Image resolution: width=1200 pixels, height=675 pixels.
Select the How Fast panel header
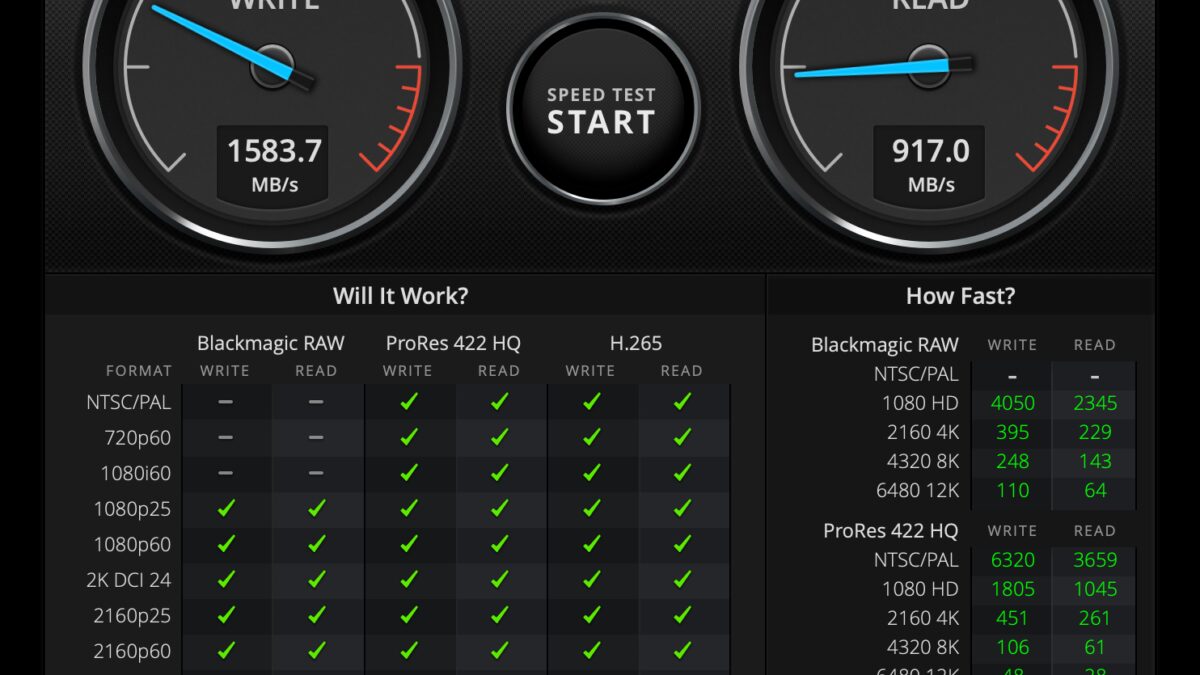961,295
